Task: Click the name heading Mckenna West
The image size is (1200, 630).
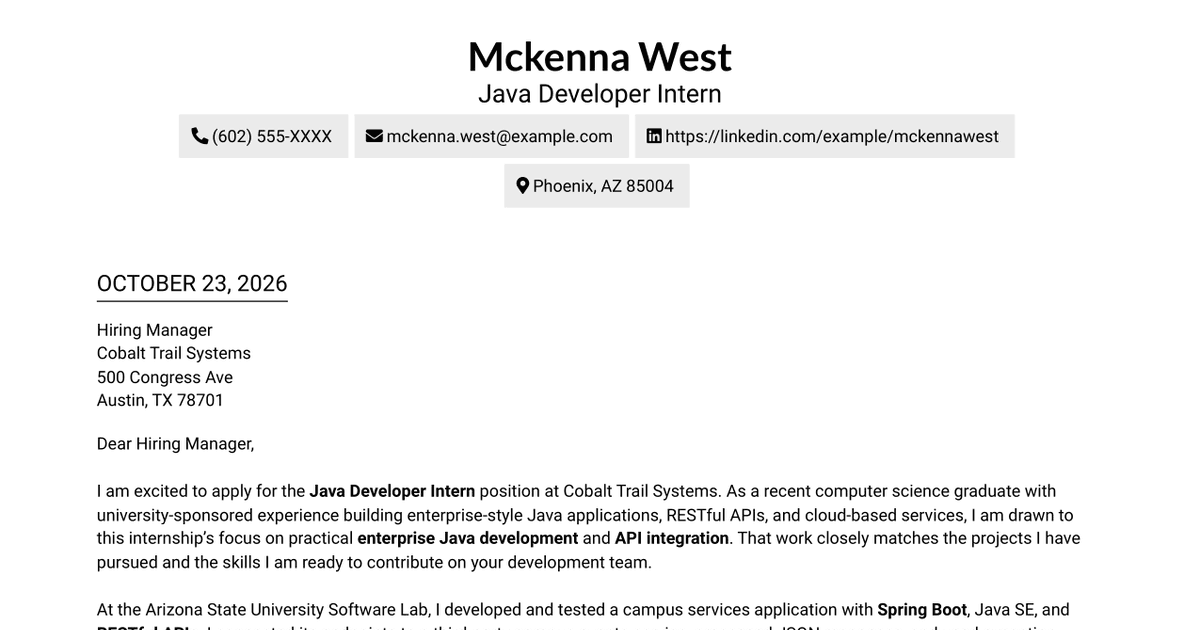Action: [600, 56]
